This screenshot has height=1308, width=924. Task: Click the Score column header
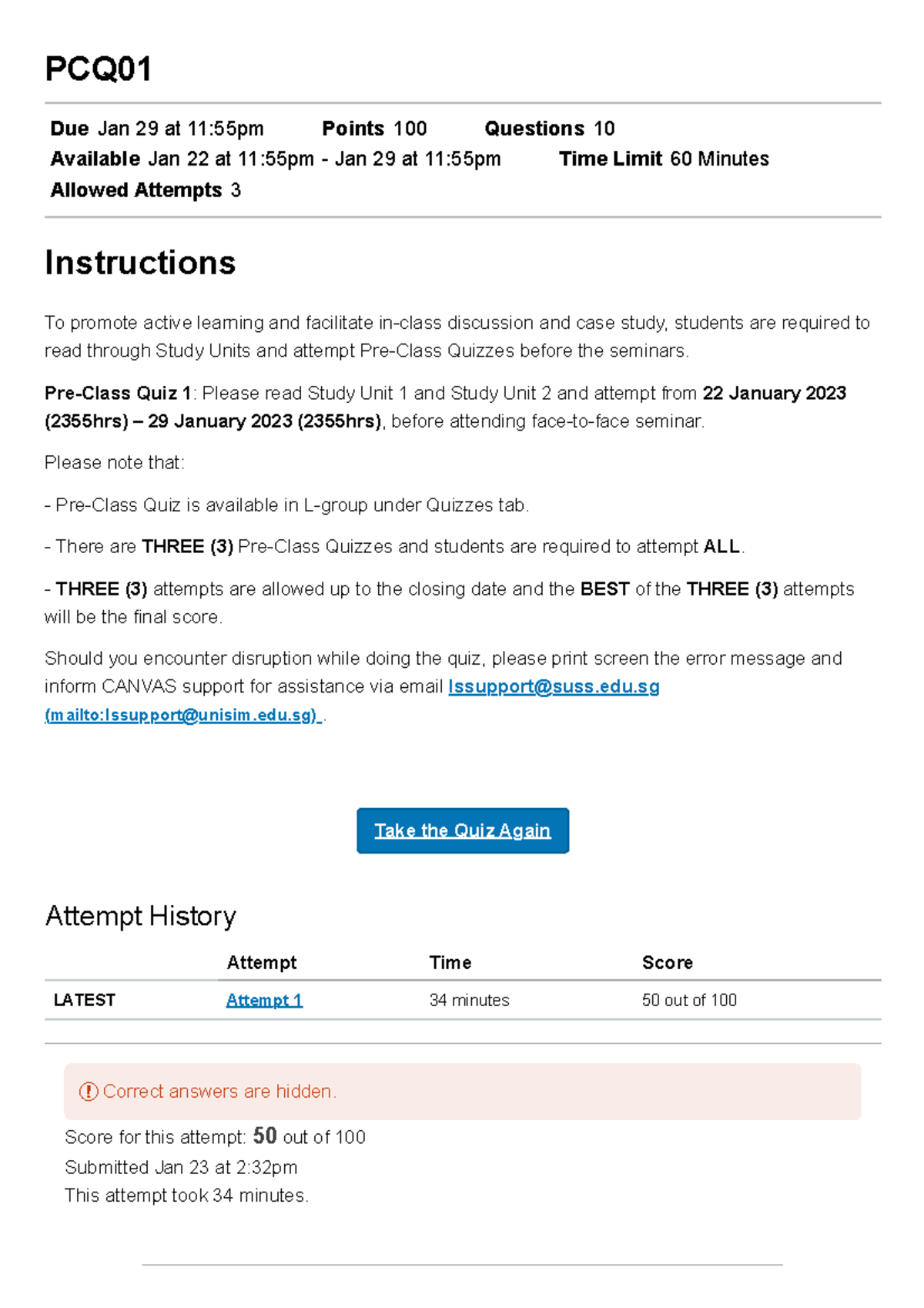coord(667,962)
